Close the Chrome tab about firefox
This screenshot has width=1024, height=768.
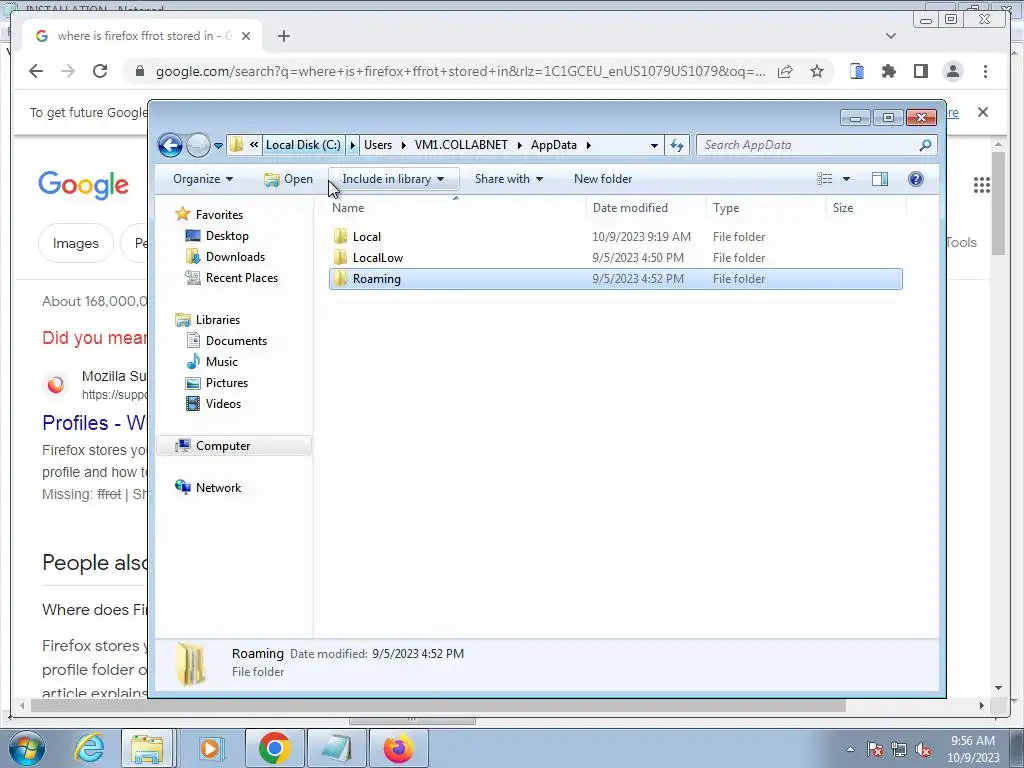(246, 36)
